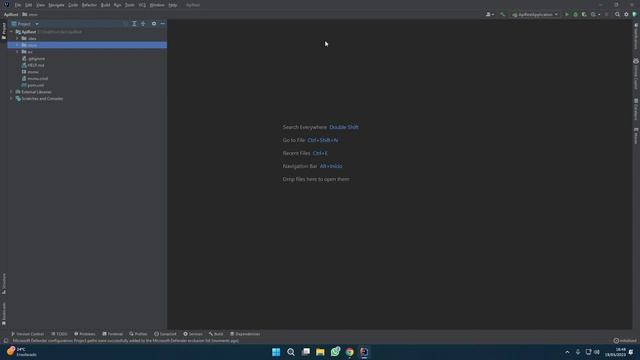Viewport: 640px width, 360px height.
Task: Toggle Database tab on right stripe
Action: click(x=636, y=109)
